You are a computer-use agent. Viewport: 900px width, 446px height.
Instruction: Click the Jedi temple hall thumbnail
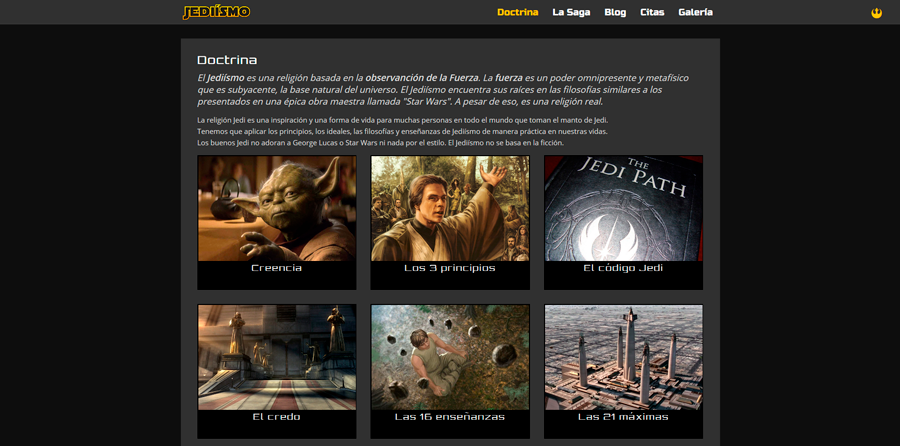coord(277,357)
